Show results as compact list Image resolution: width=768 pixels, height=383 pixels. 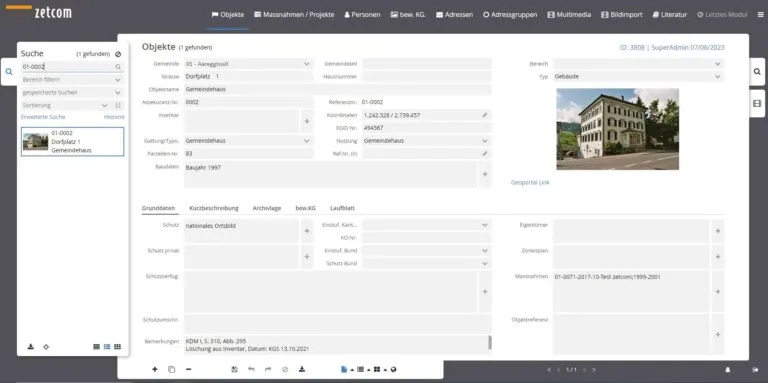pyautogui.click(x=96, y=347)
